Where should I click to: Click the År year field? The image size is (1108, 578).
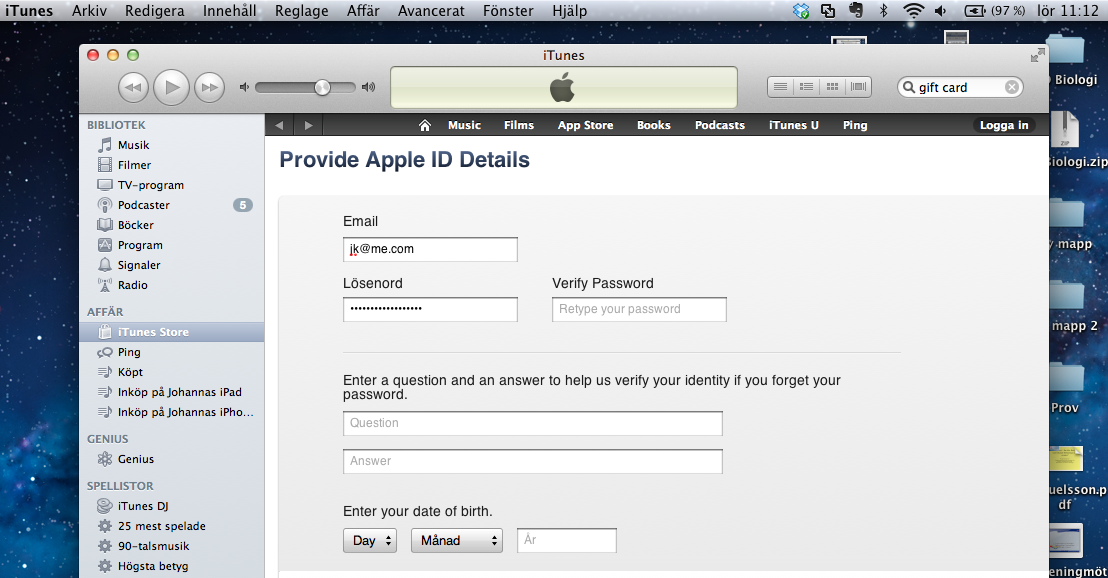click(x=567, y=541)
